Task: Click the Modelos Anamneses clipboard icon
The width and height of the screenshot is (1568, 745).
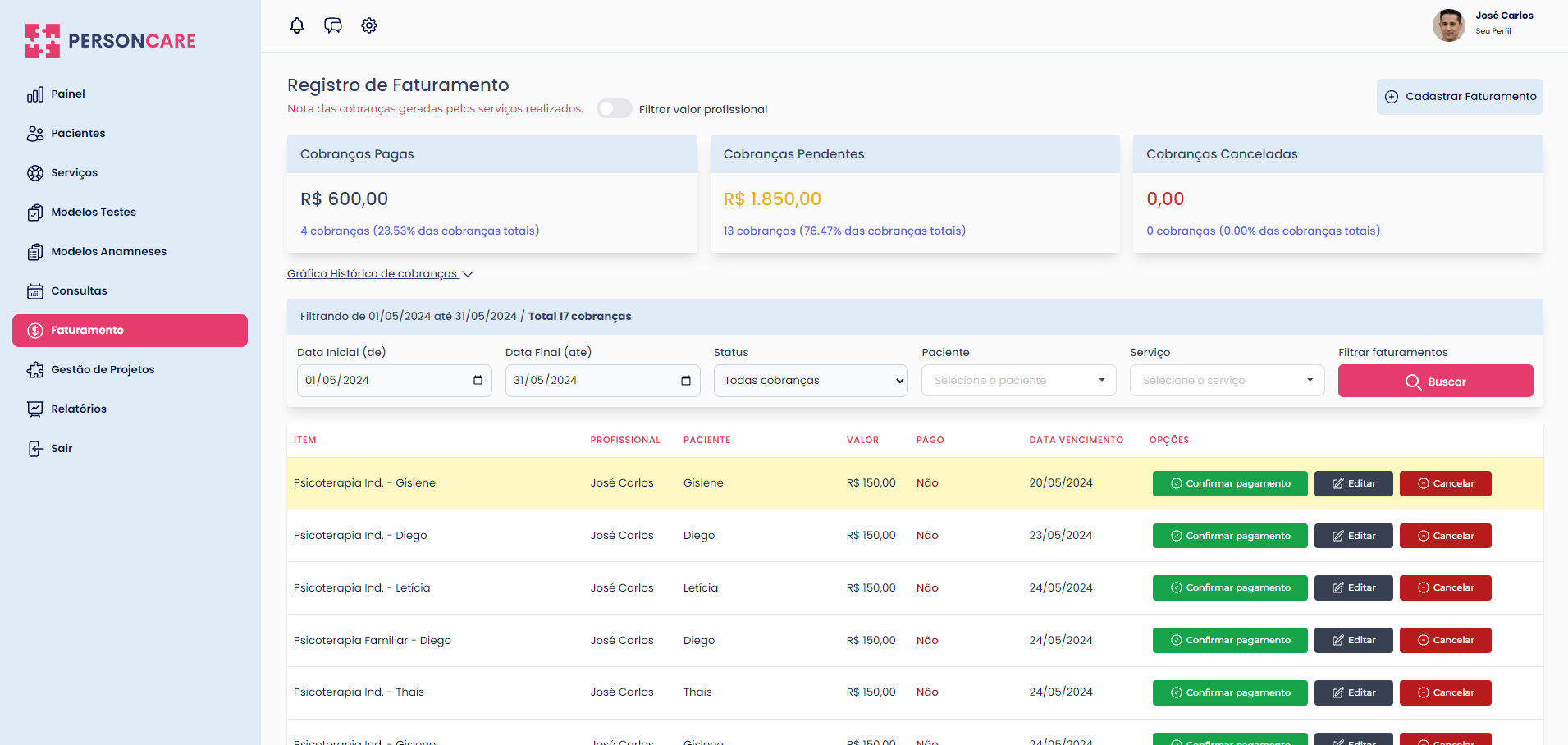Action: pos(35,252)
